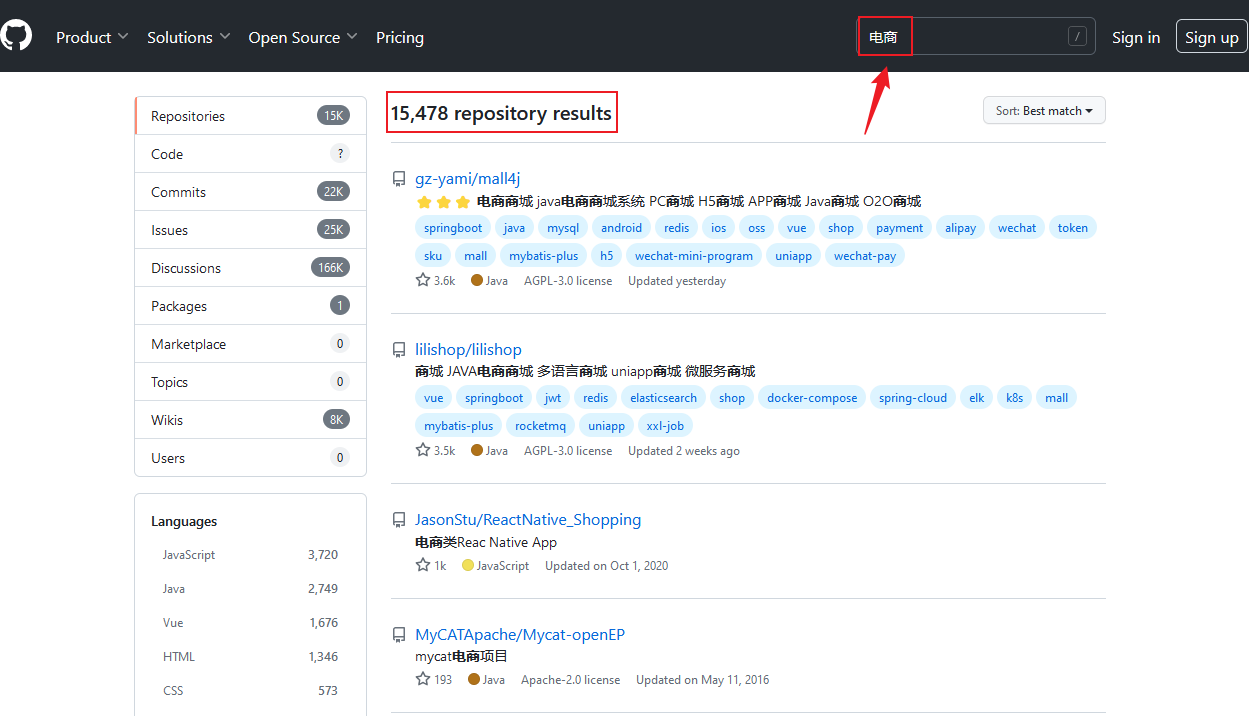Click the k8s topic tag

[x=1014, y=398]
